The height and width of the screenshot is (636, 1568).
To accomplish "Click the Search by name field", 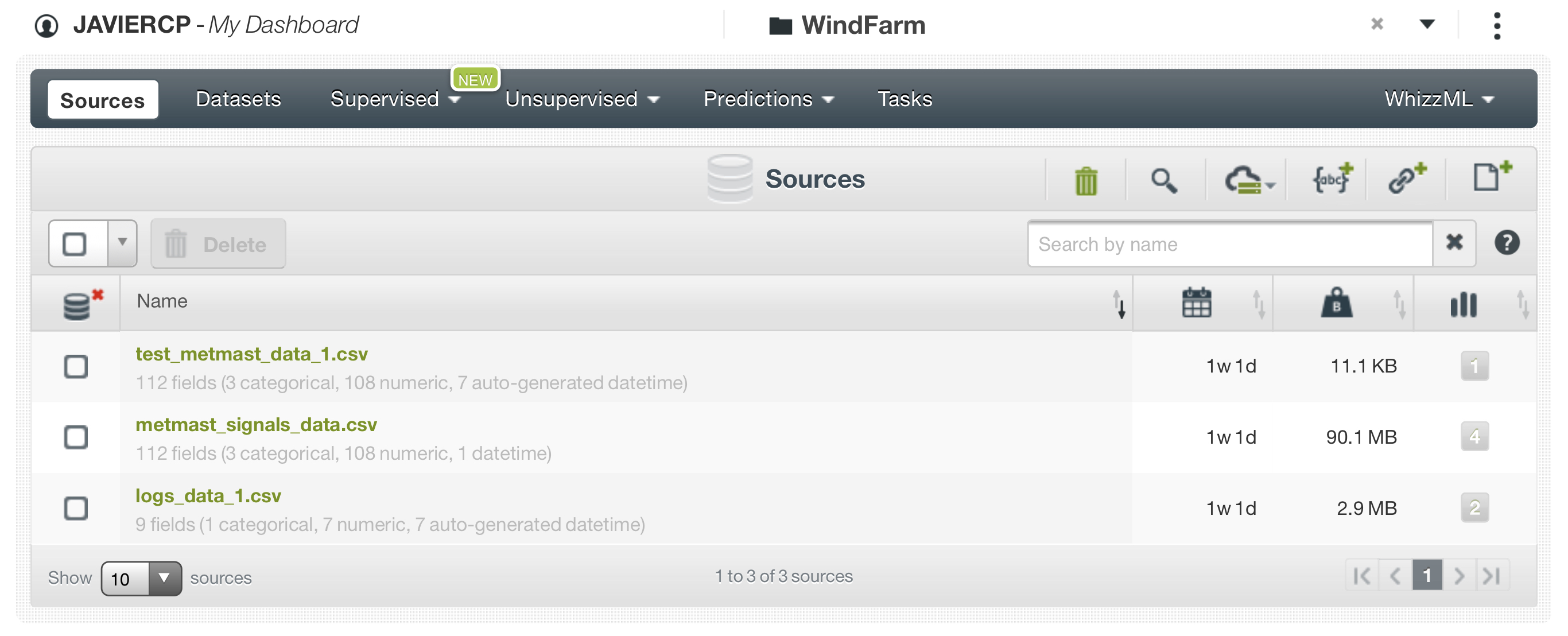I will [1229, 244].
